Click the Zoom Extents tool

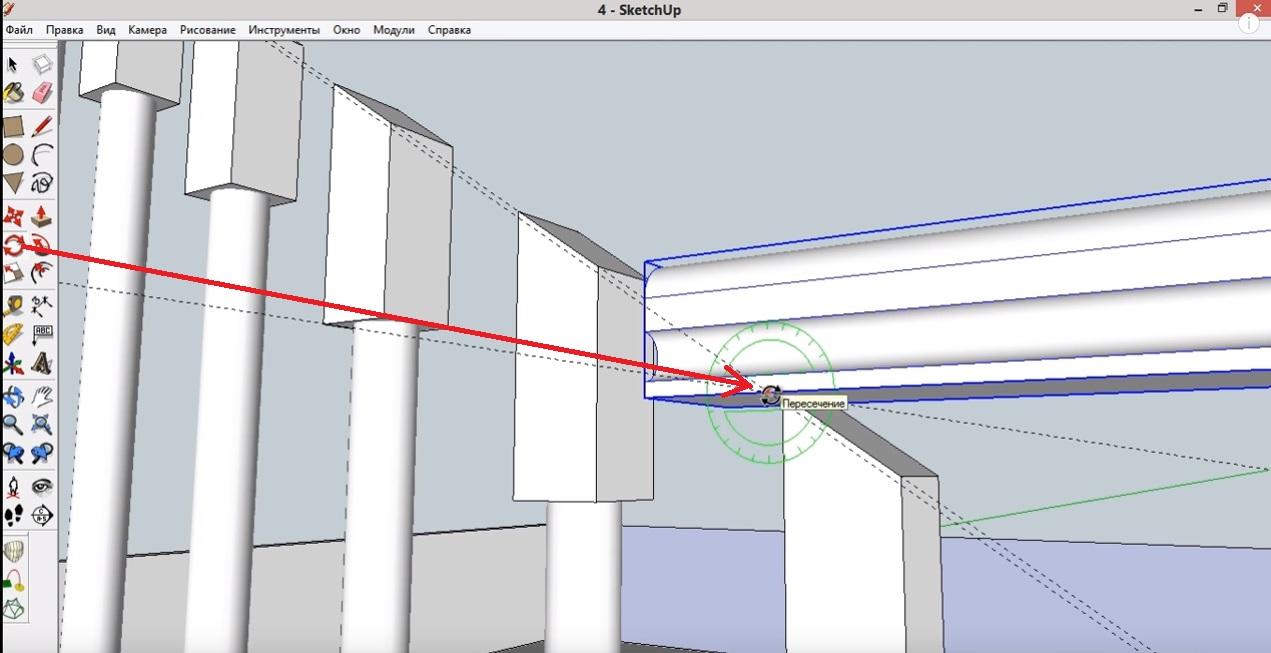coord(42,454)
